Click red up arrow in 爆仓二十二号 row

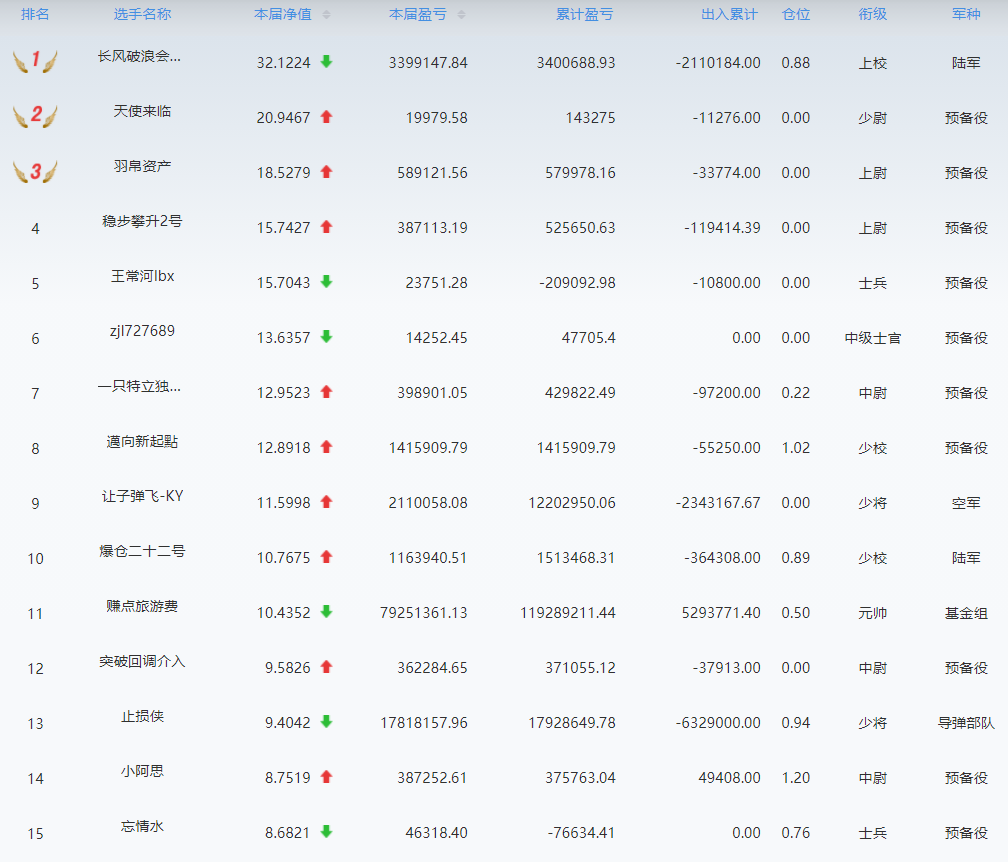[x=327, y=557]
